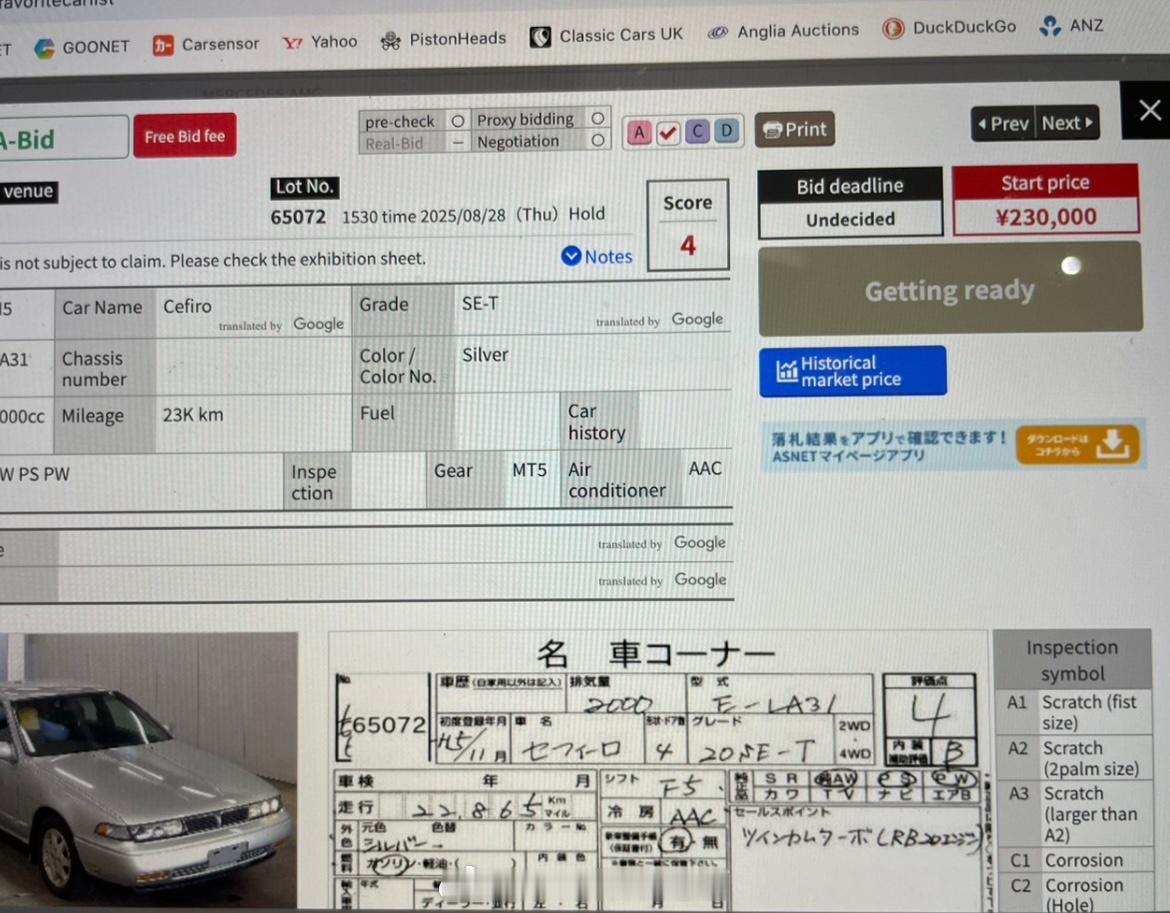
Task: Click the Free Bid fee button
Action: coord(185,136)
